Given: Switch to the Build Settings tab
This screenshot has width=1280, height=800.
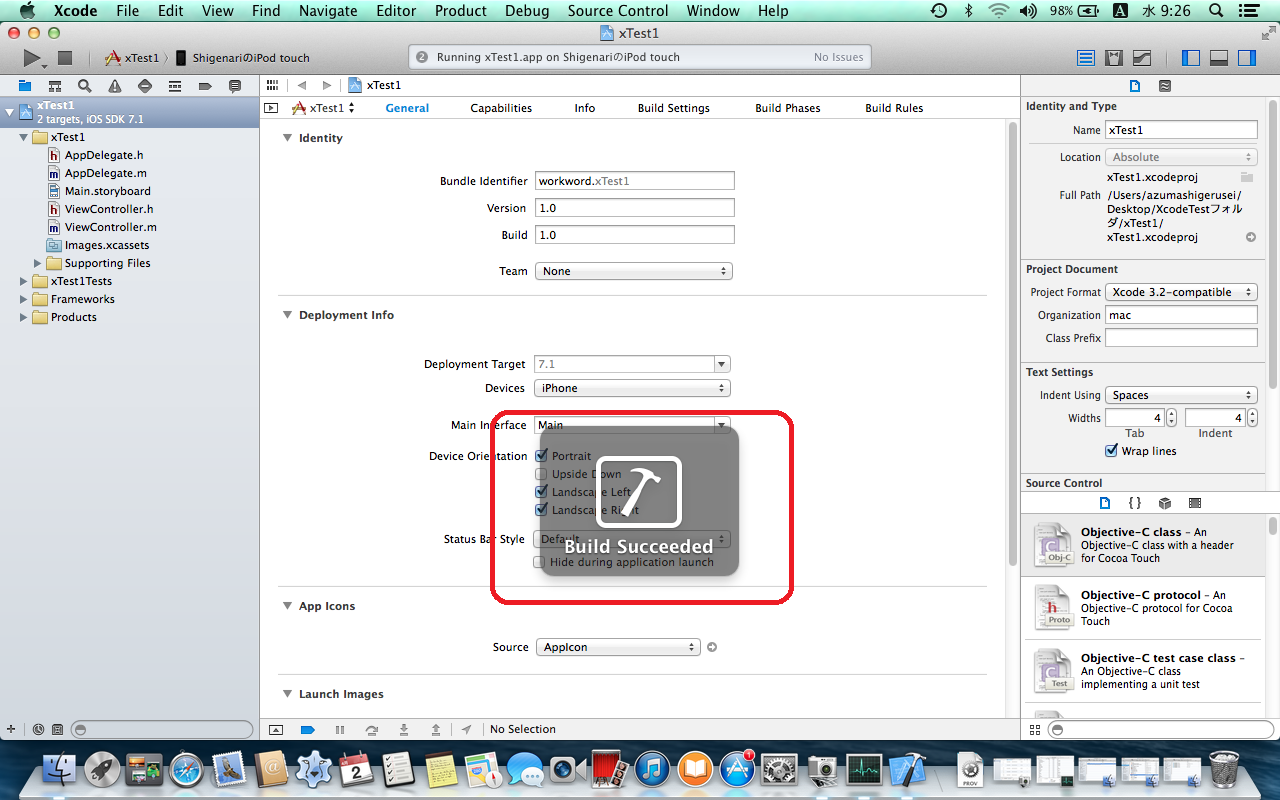Looking at the screenshot, I should pyautogui.click(x=674, y=108).
